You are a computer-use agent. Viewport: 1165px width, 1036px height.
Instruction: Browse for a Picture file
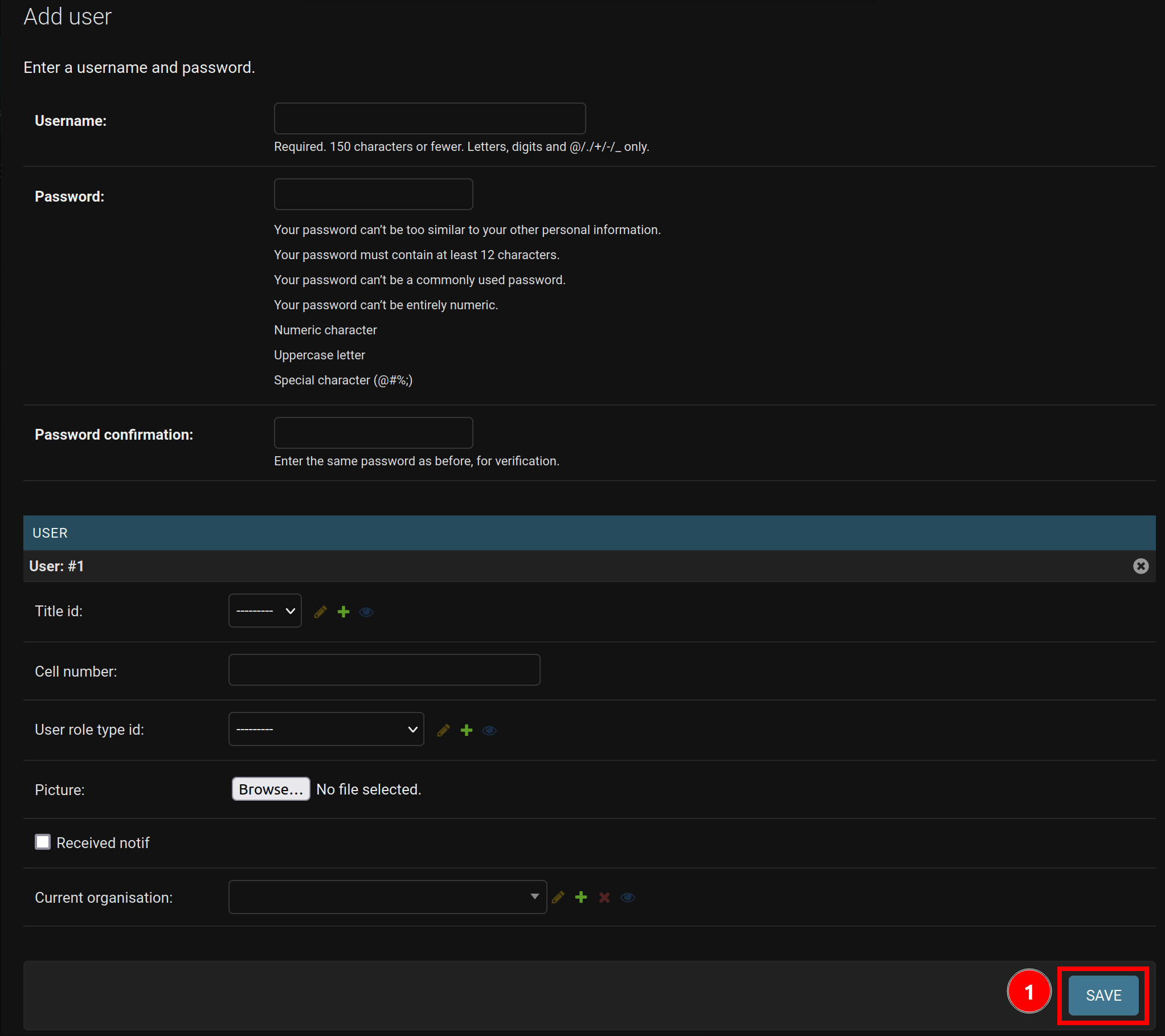click(271, 789)
